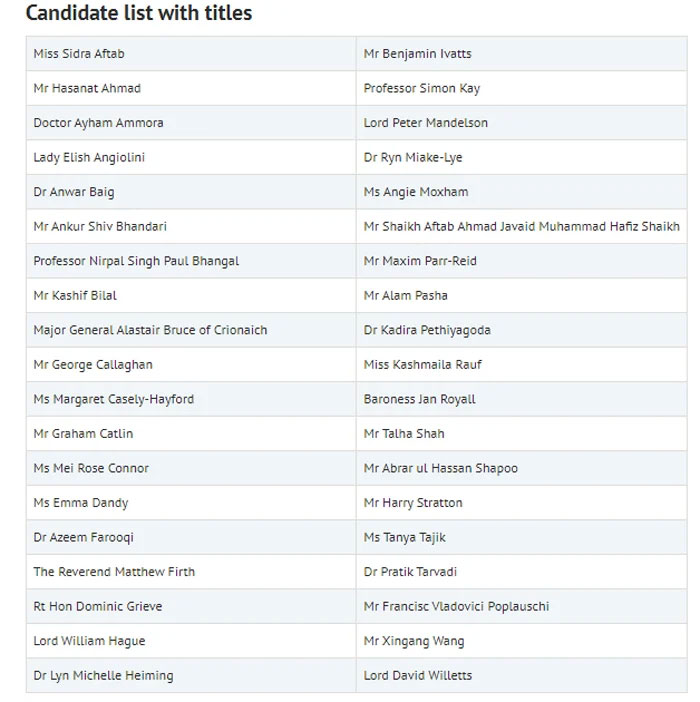Click on Lord Peter Mandelson's name
This screenshot has width=700, height=702.
click(426, 123)
